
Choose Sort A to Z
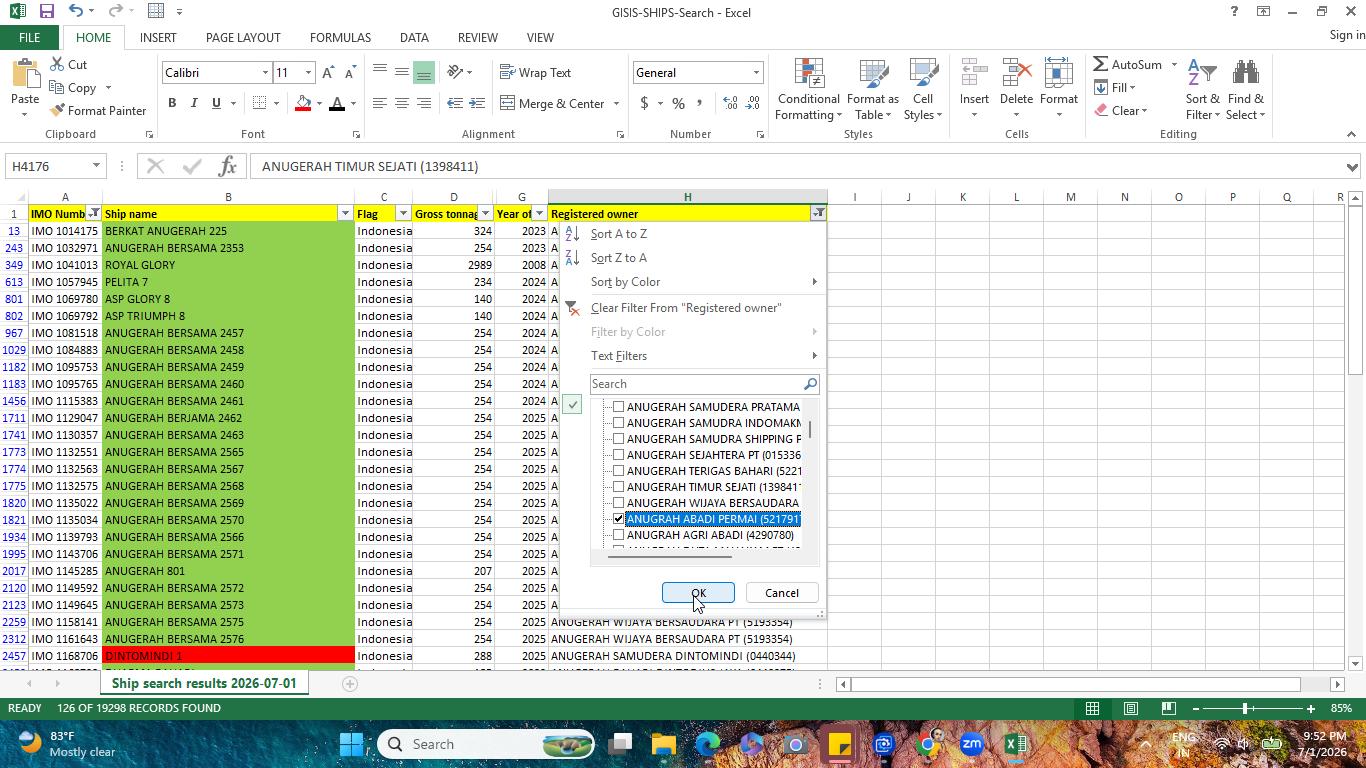tap(618, 234)
